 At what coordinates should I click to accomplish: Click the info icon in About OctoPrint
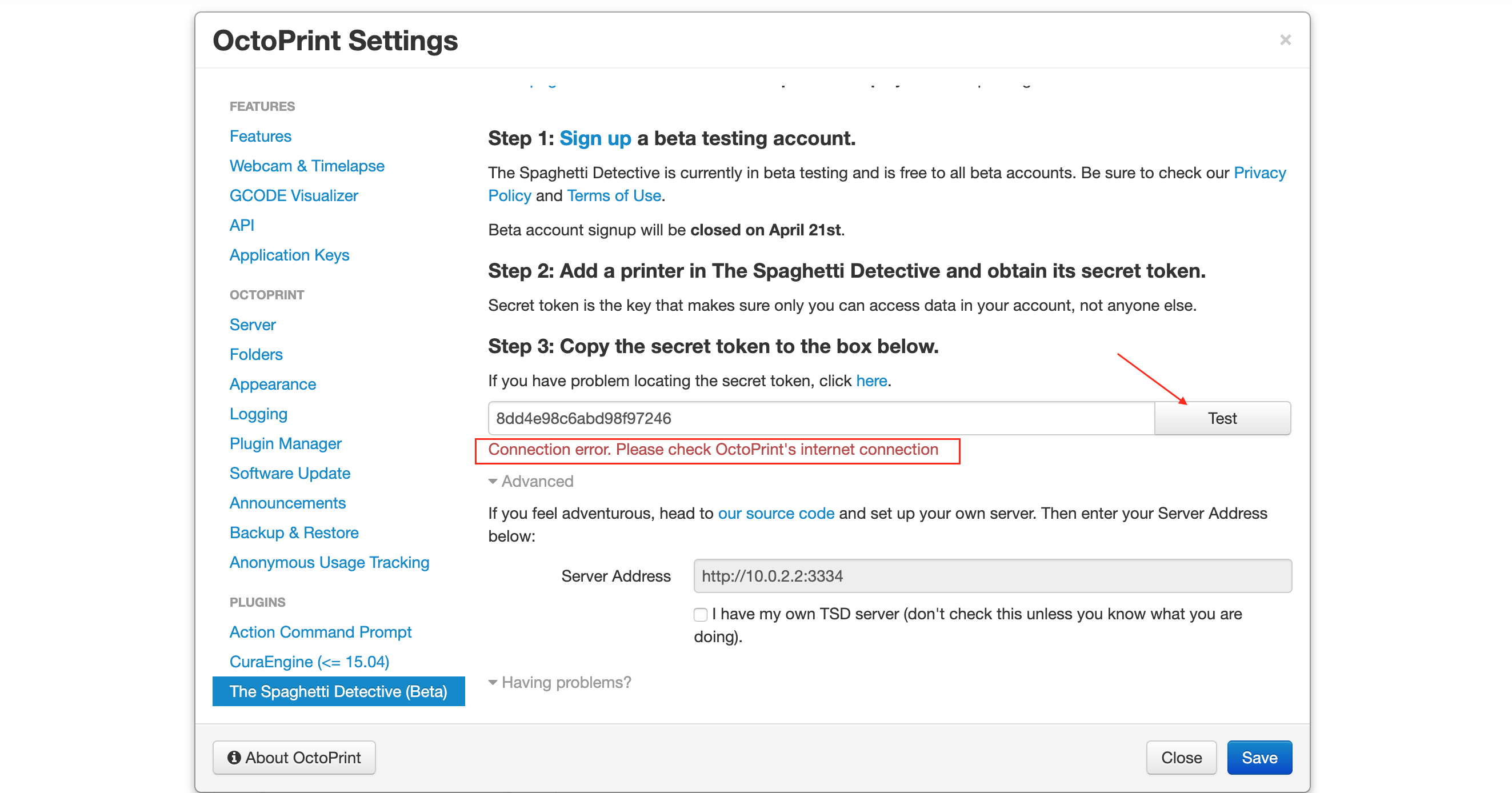click(234, 757)
